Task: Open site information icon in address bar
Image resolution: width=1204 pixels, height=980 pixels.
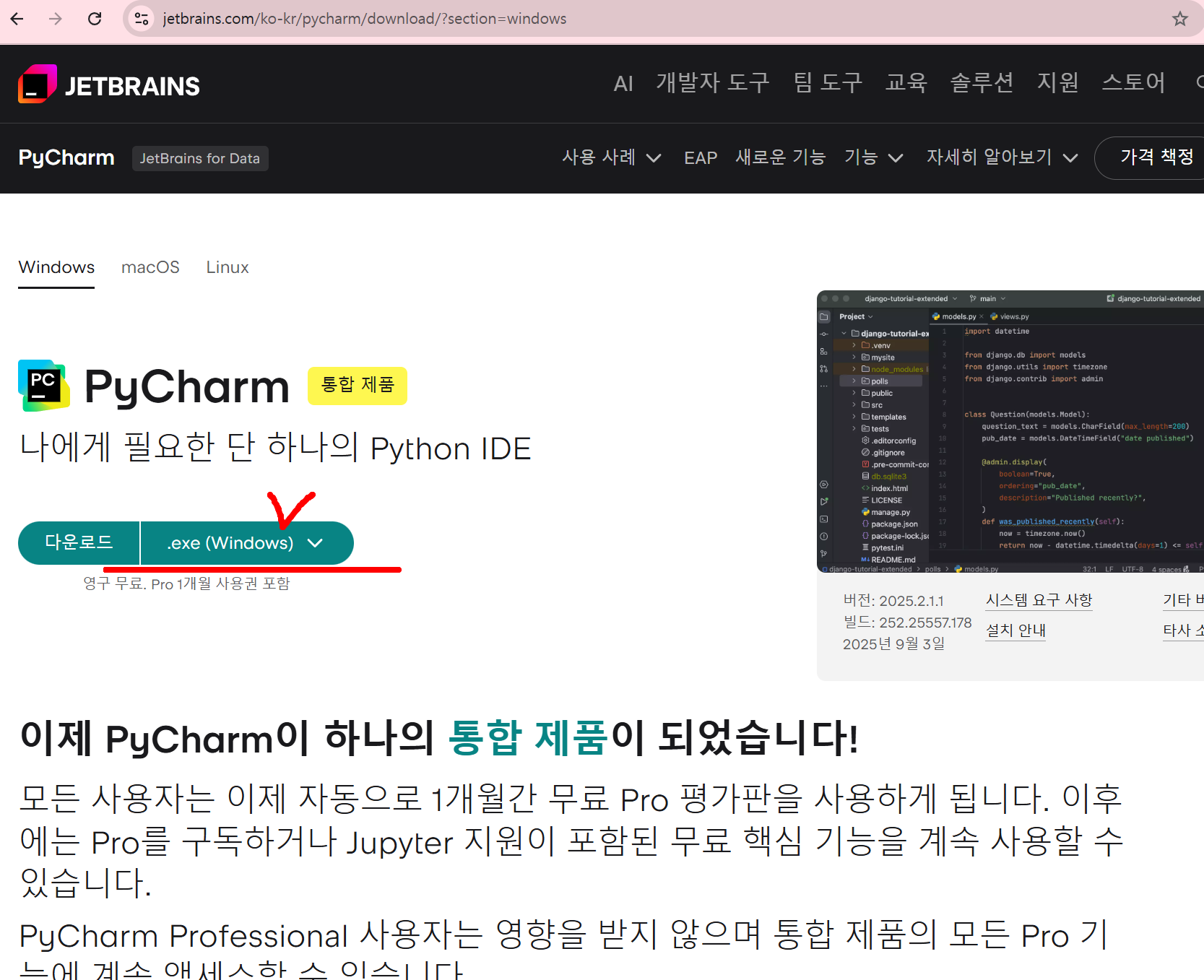Action: [142, 19]
